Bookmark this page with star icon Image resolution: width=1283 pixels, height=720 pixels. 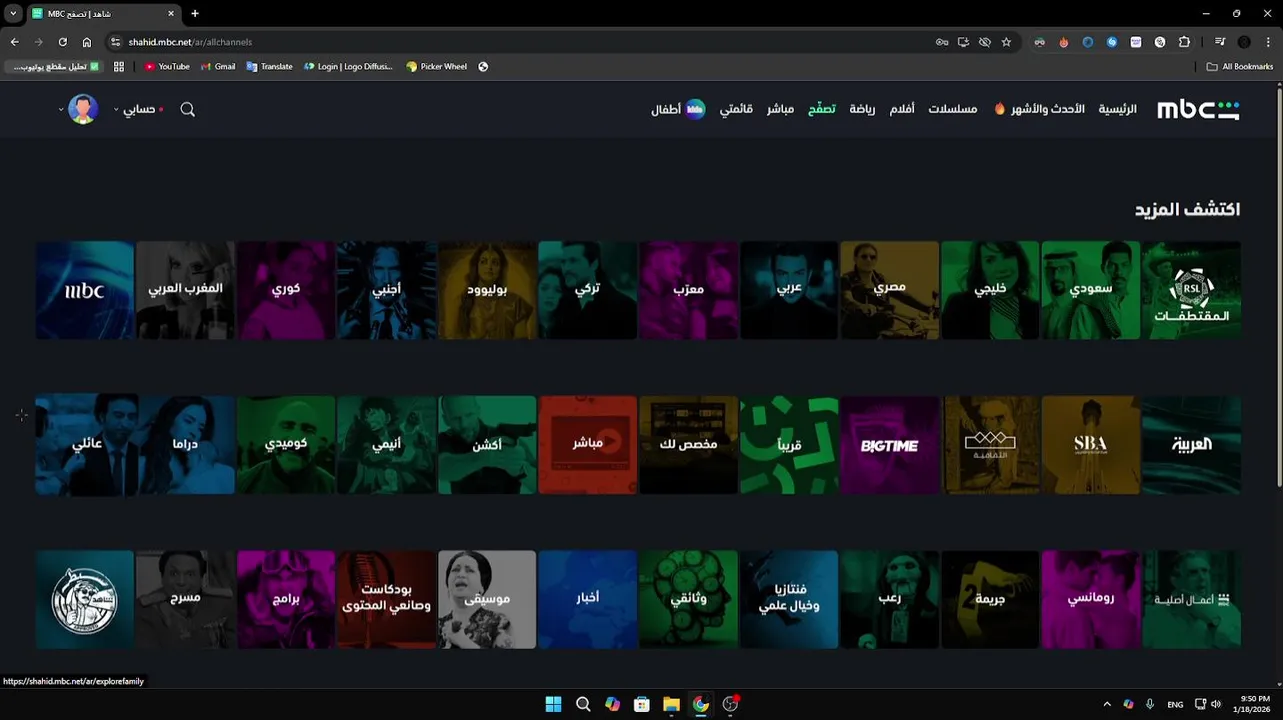pos(1006,42)
